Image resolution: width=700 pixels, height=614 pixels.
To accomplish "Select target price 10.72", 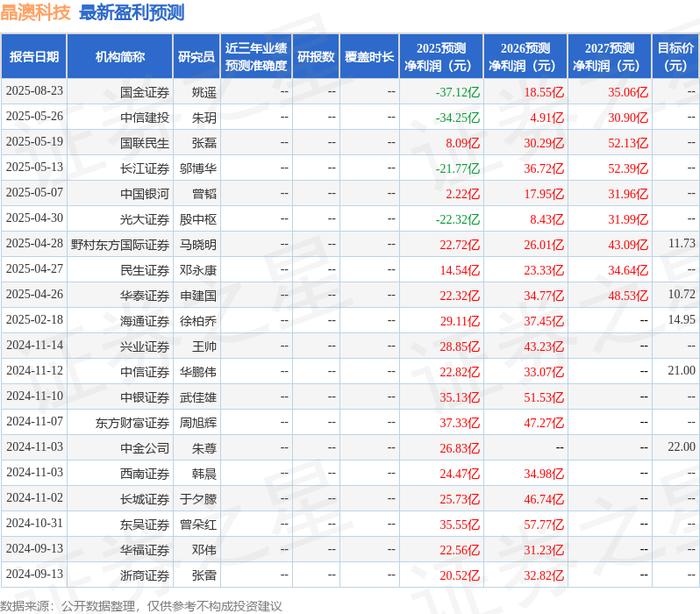I will (682, 294).
